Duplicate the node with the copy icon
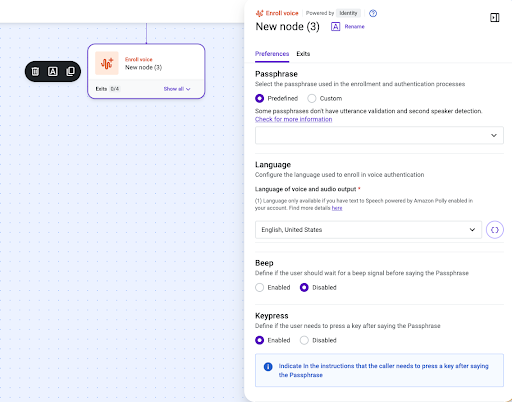Image resolution: width=512 pixels, height=402 pixels. 70,71
